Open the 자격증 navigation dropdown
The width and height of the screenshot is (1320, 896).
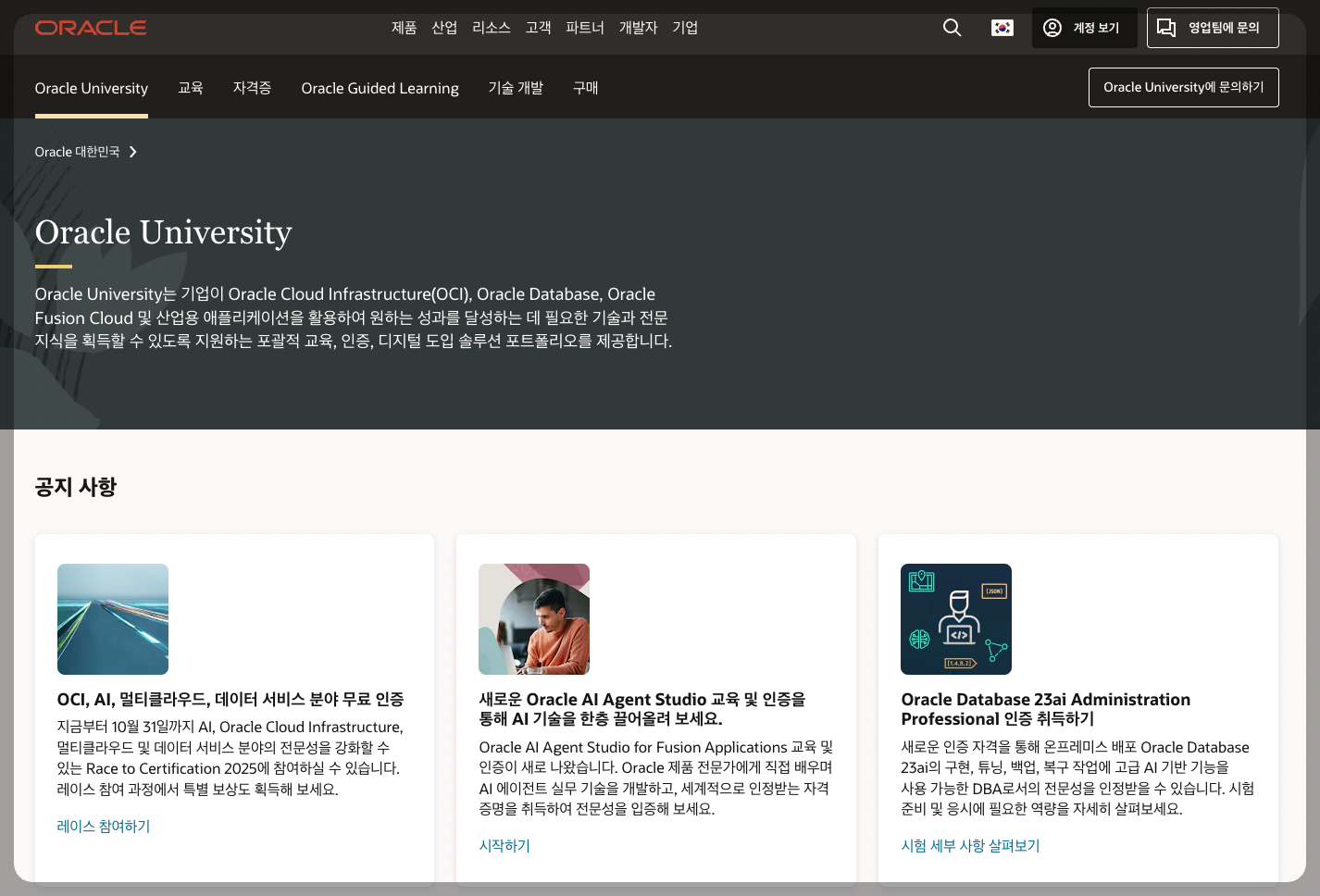coord(252,88)
